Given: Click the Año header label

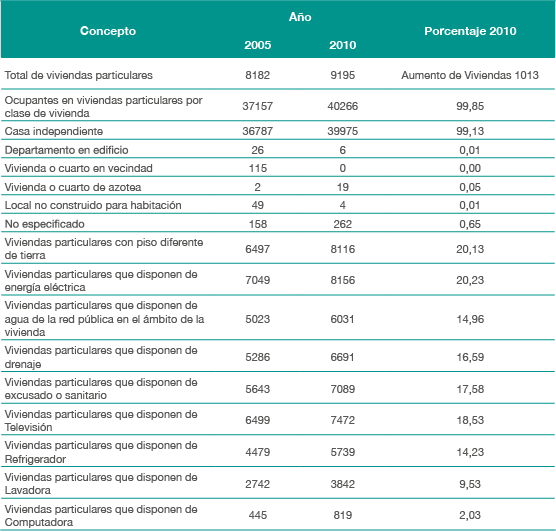Looking at the screenshot, I should [300, 17].
